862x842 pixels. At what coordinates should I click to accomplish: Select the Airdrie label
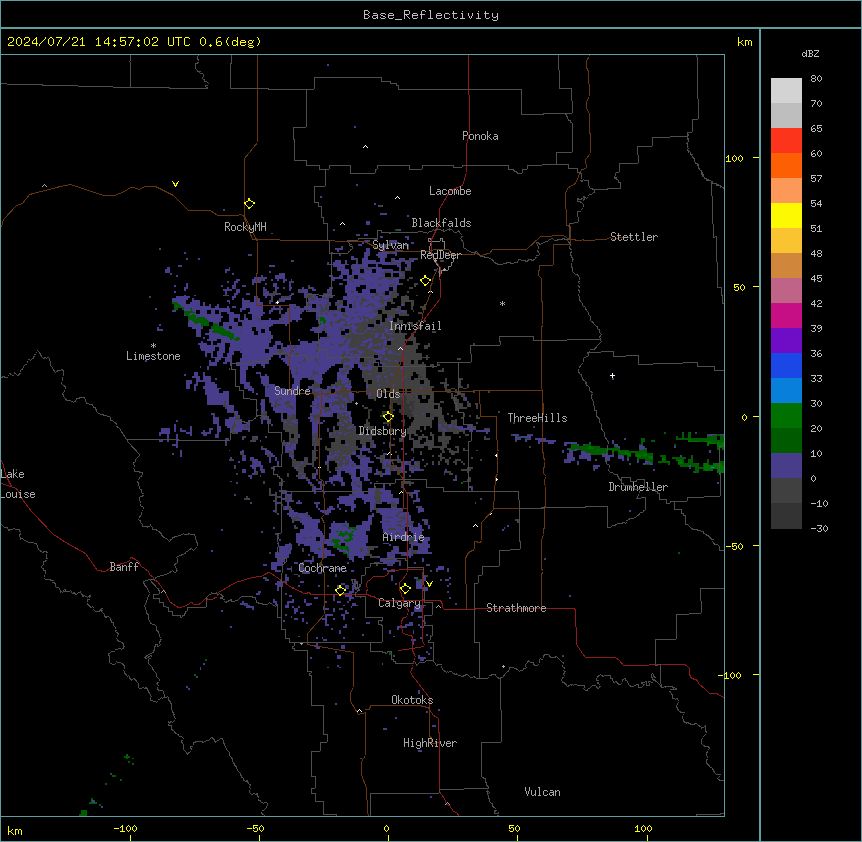pos(403,537)
